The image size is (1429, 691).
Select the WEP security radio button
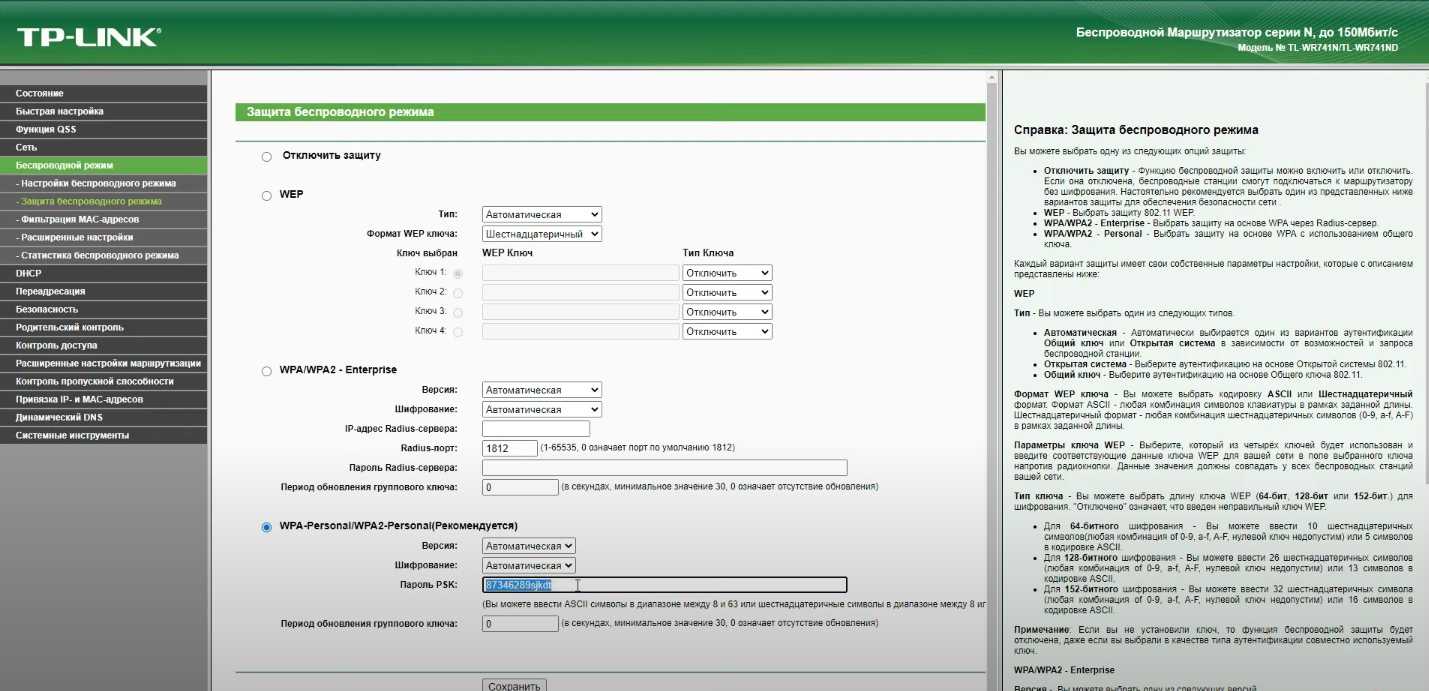[x=266, y=196]
